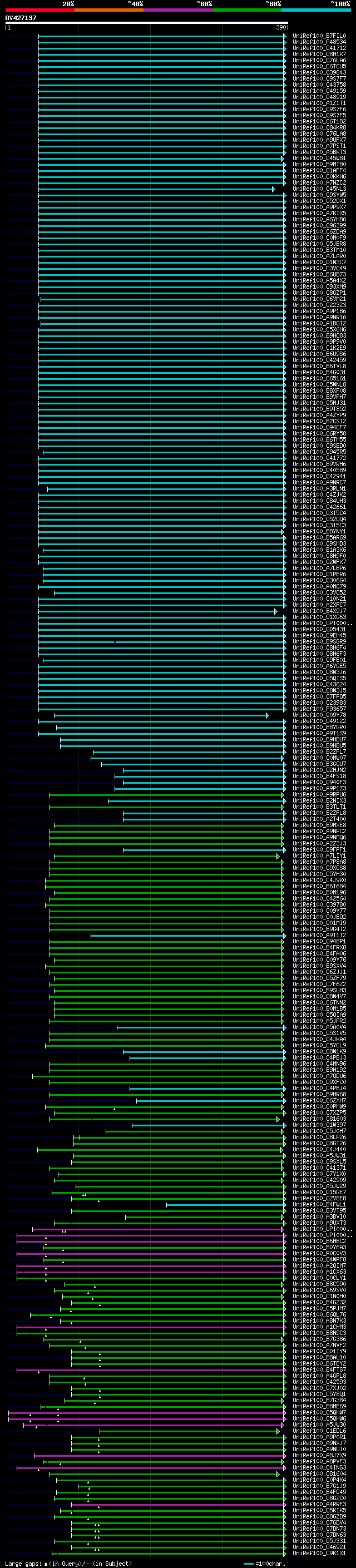This screenshot has height=1568, width=356.
Task: Open hit UniRef100_B7FIL0
Action: [319, 36]
